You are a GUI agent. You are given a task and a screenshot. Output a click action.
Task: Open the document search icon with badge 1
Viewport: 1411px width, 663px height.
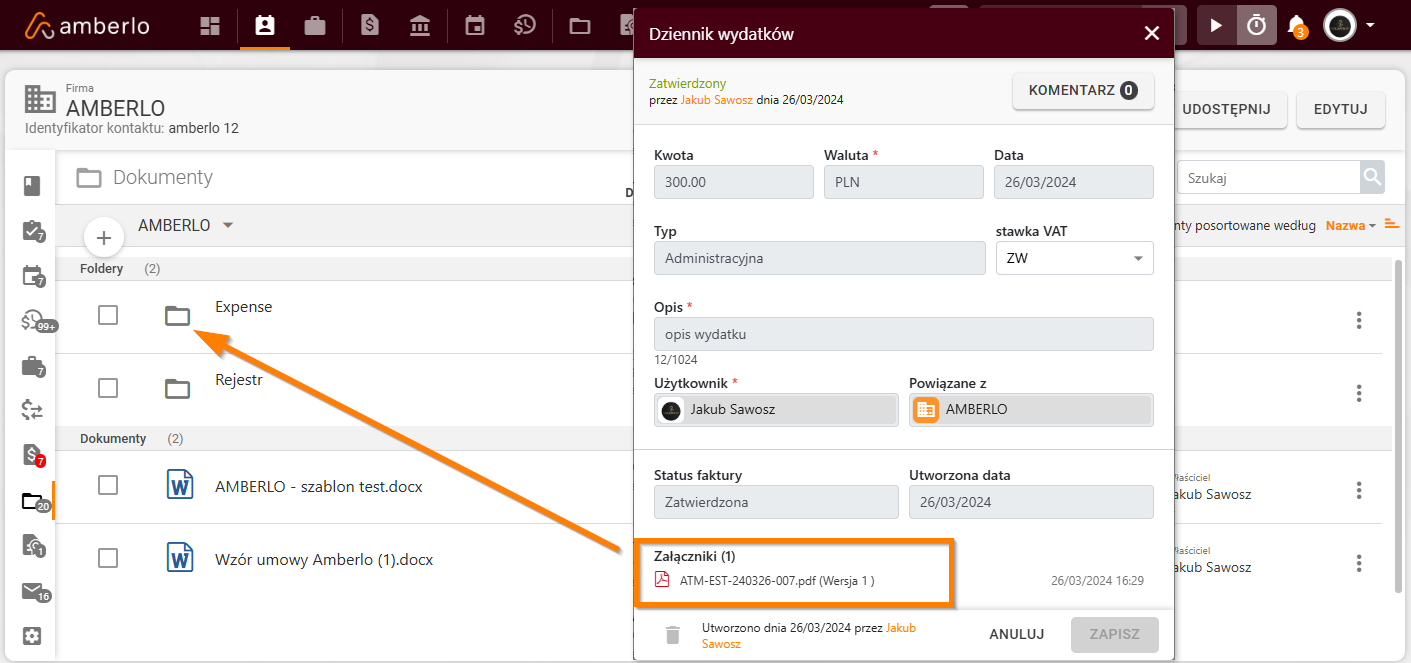click(33, 546)
